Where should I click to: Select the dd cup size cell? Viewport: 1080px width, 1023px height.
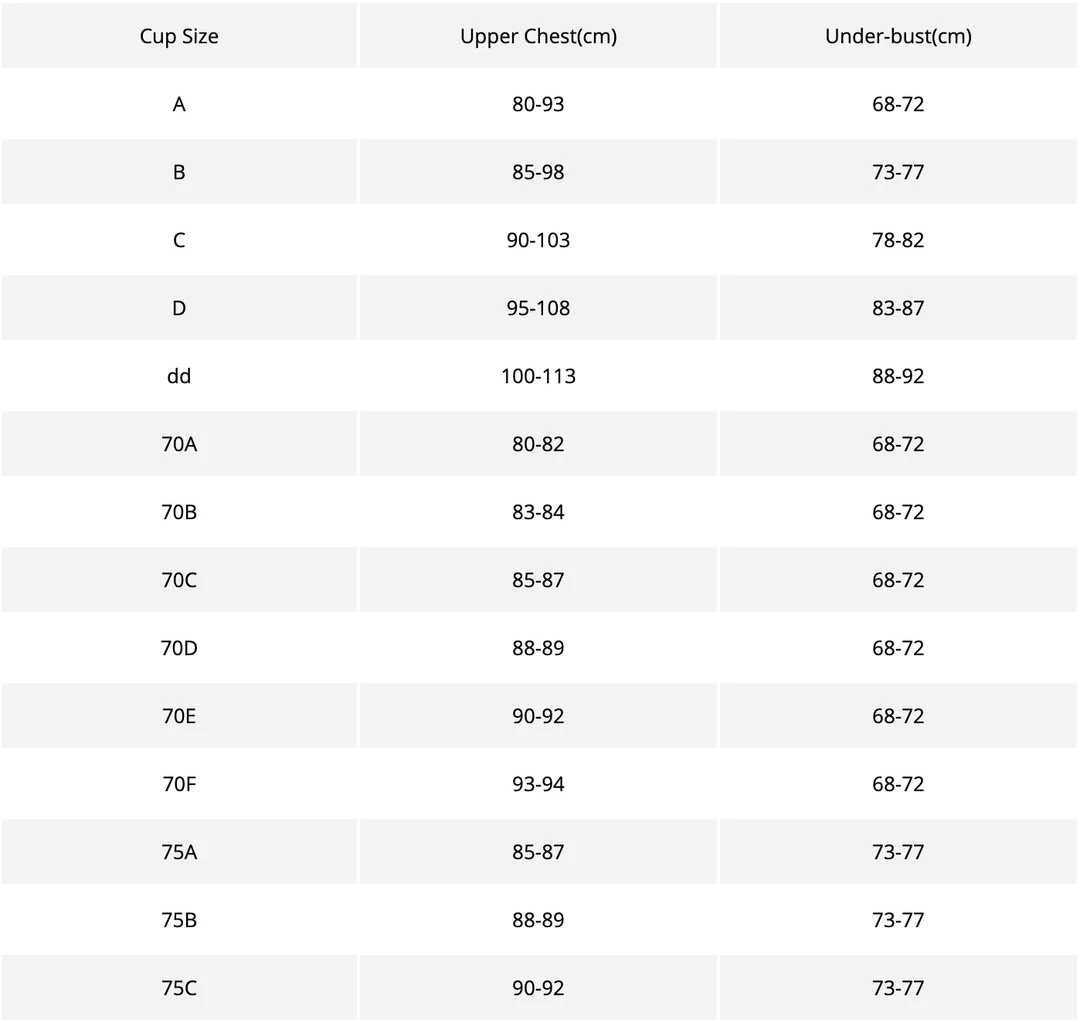pos(179,376)
